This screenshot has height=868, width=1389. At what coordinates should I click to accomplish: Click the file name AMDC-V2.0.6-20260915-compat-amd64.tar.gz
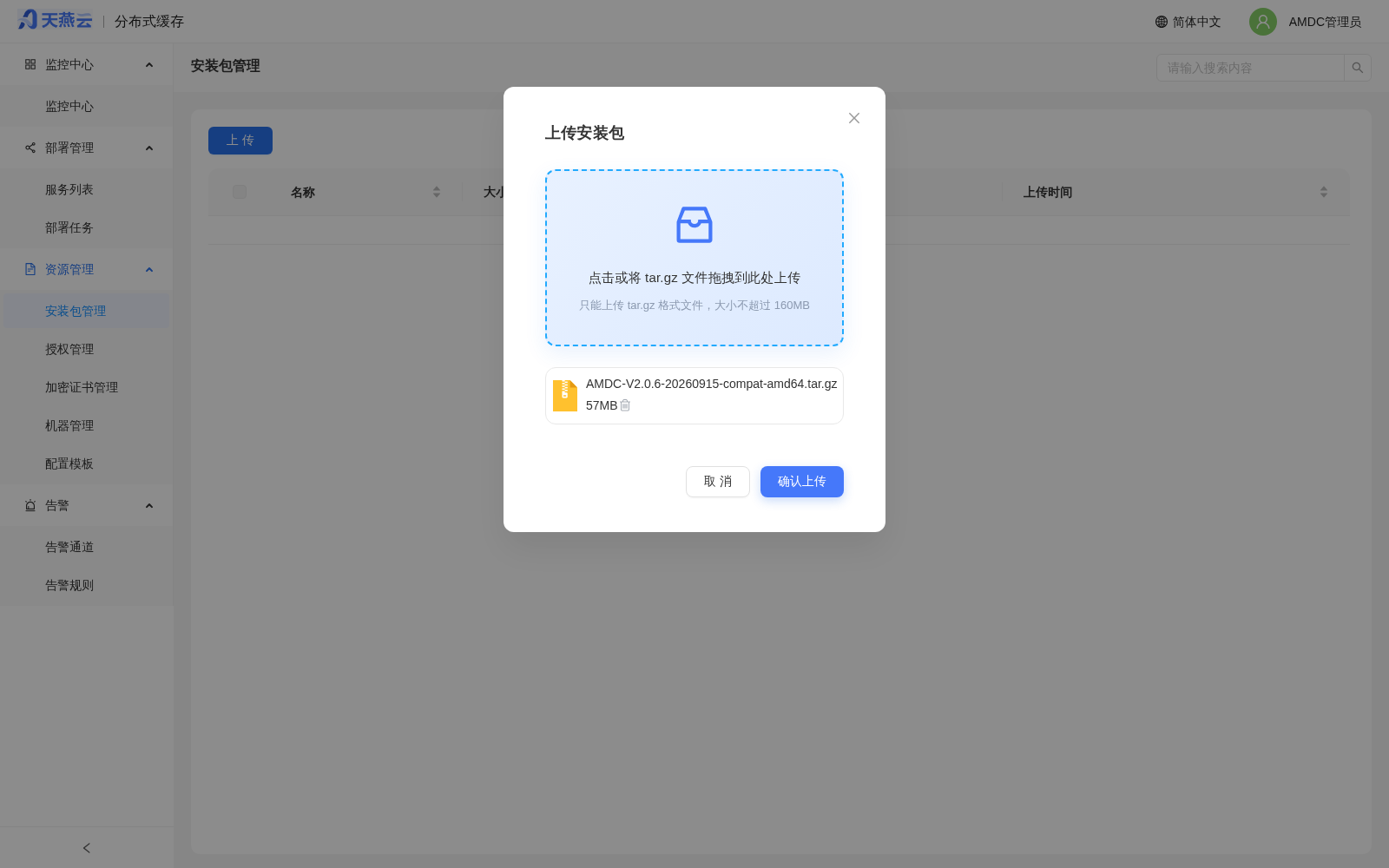(712, 384)
